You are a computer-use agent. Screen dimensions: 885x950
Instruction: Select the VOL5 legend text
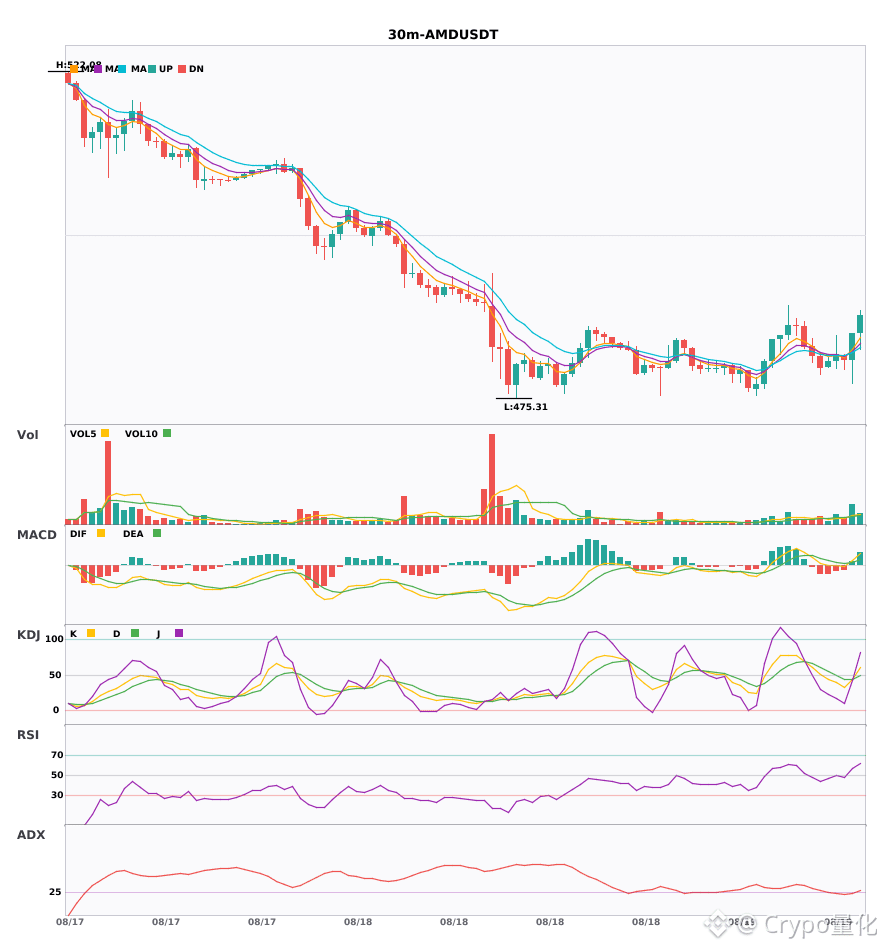click(83, 434)
